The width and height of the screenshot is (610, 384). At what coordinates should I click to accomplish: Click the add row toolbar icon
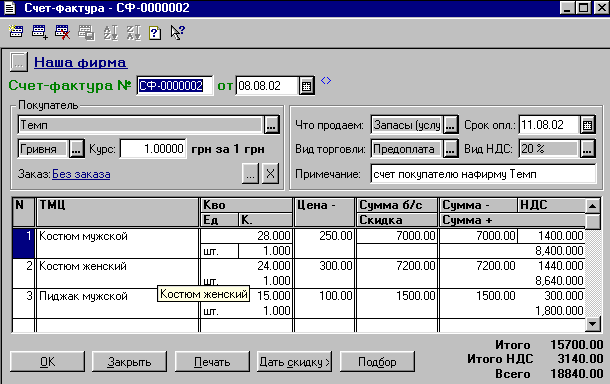point(39,32)
